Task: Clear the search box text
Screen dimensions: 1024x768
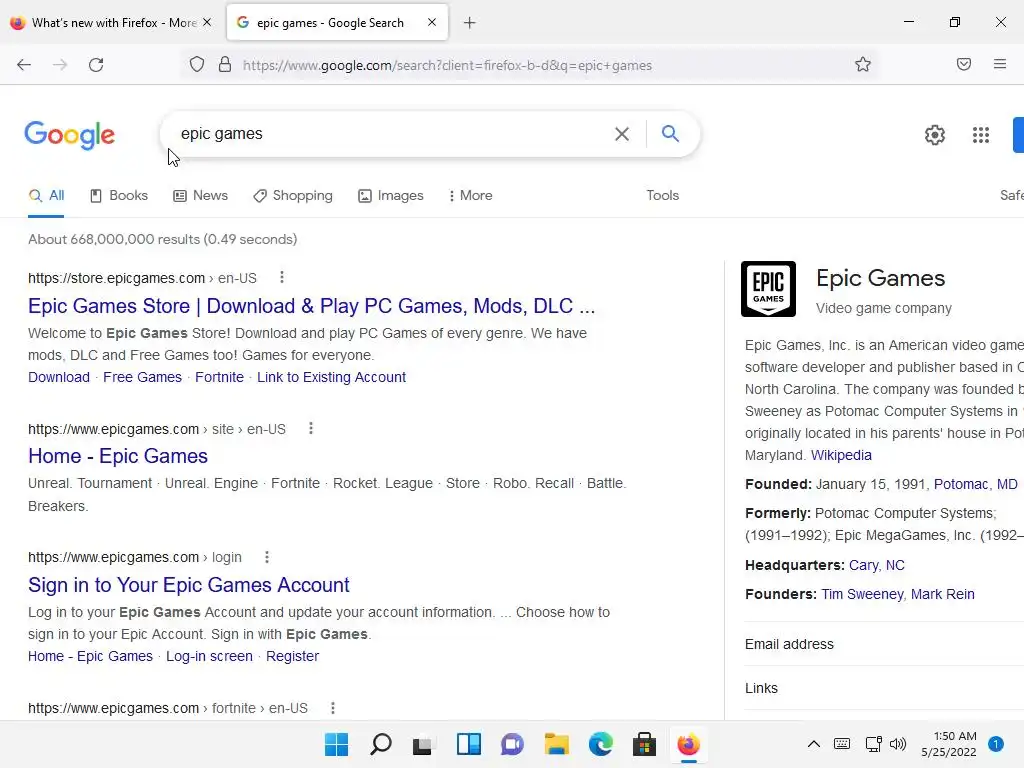Action: [622, 134]
